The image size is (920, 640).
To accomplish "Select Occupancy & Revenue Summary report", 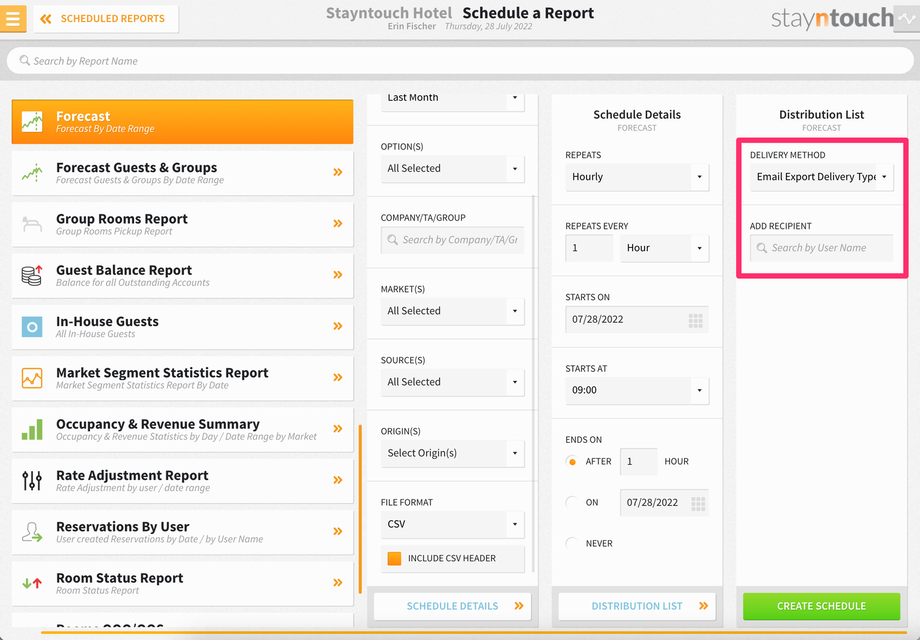I will 182,429.
